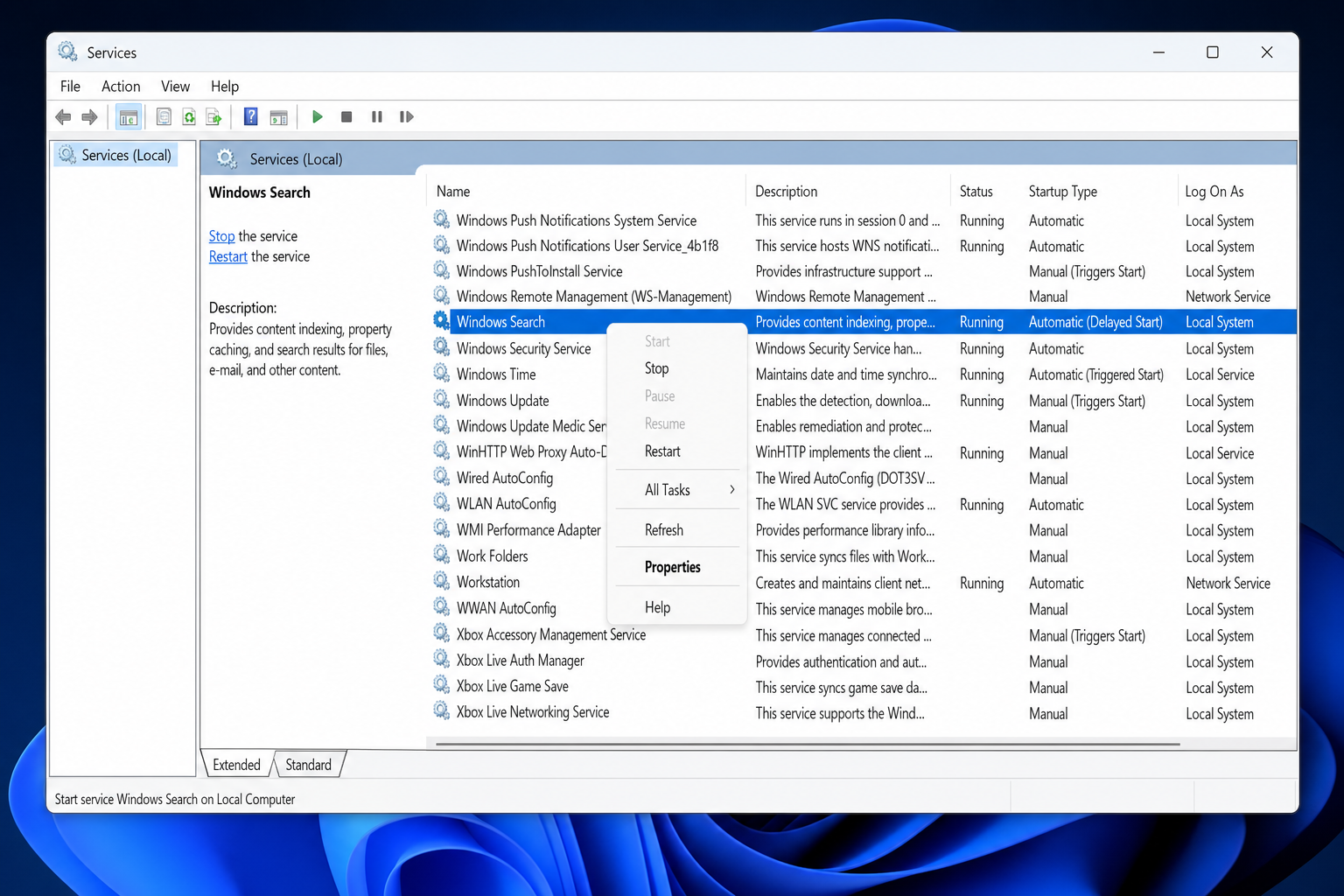Click gear icon beside Workstation service
The image size is (1344, 896).
coord(442,582)
